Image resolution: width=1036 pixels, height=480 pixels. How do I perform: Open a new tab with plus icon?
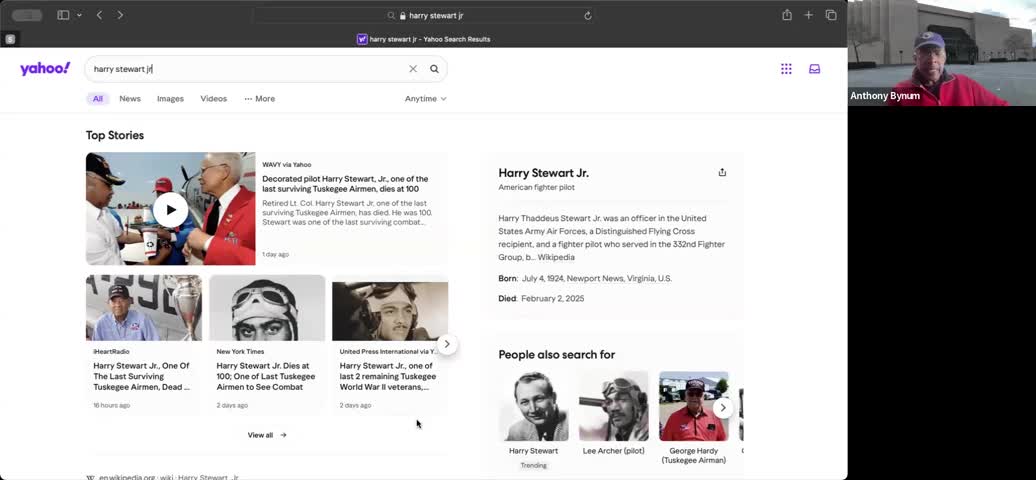click(809, 15)
